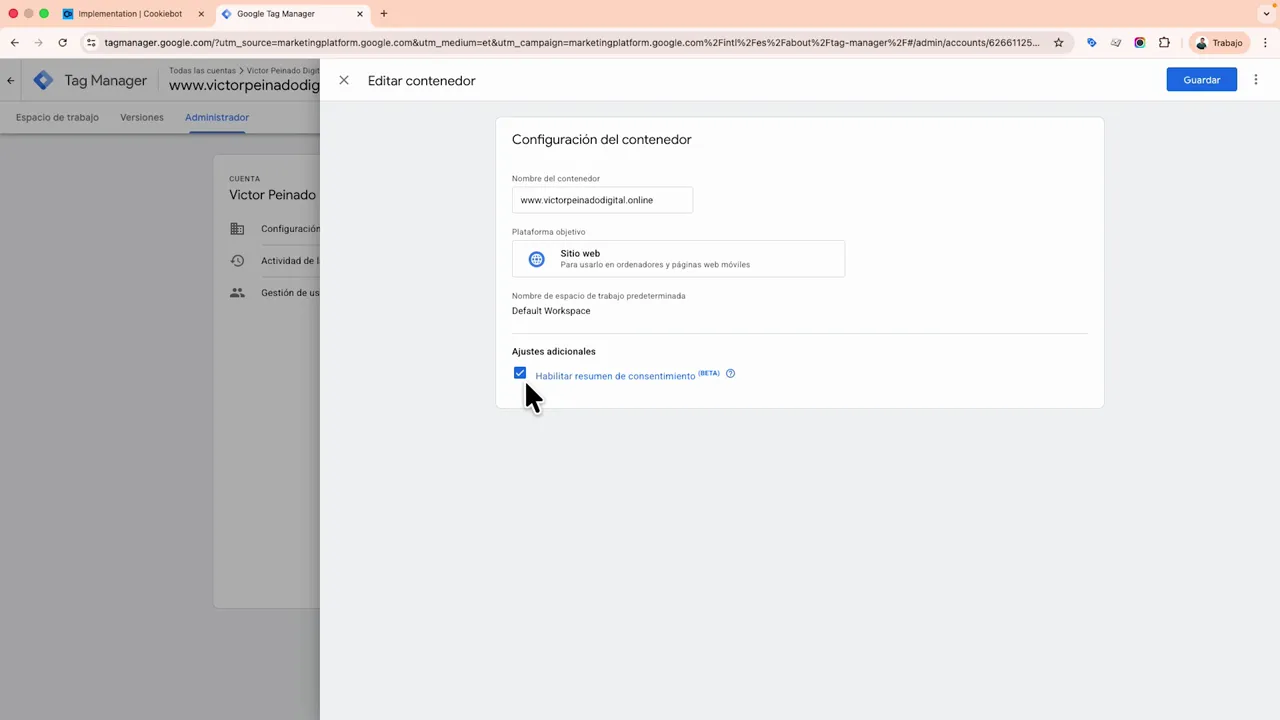This screenshot has height=720, width=1280.
Task: Click the globe icon in the Sitio web card
Action: click(x=537, y=259)
